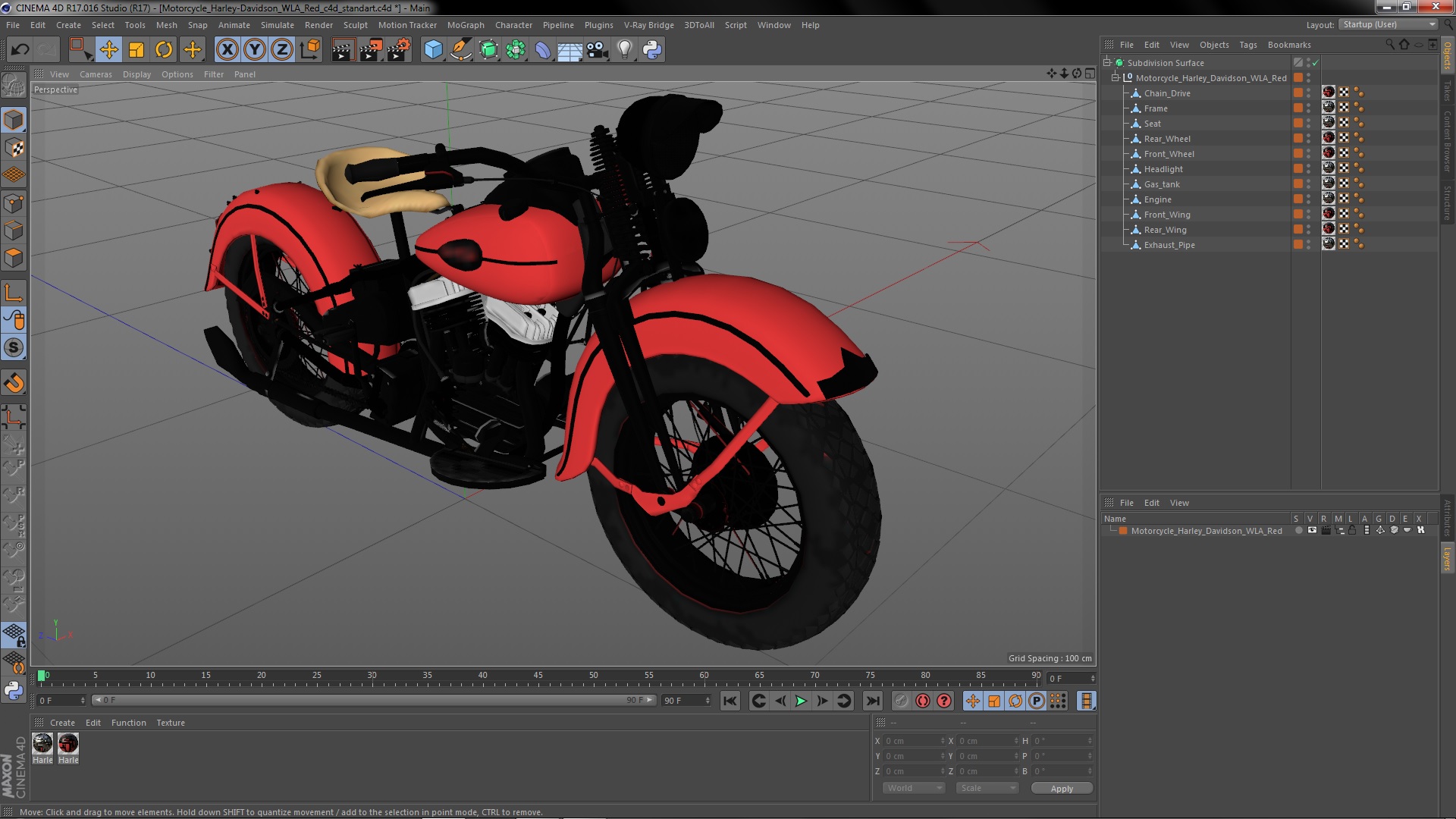Image resolution: width=1456 pixels, height=819 pixels.
Task: Toggle Y axis lock
Action: tap(255, 50)
